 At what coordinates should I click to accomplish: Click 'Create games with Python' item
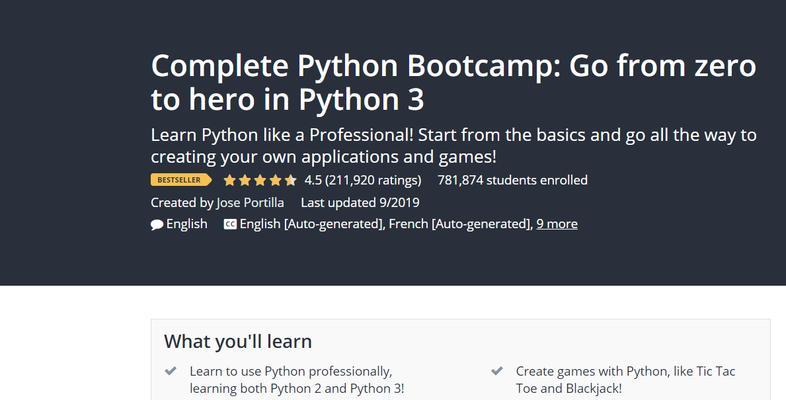pyautogui.click(x=626, y=380)
